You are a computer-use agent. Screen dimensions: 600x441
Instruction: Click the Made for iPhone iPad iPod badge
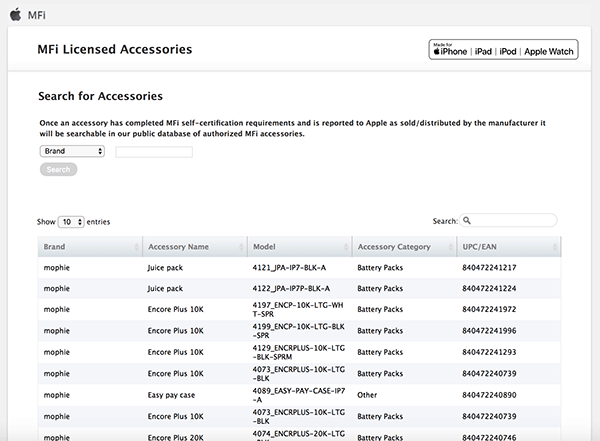503,49
